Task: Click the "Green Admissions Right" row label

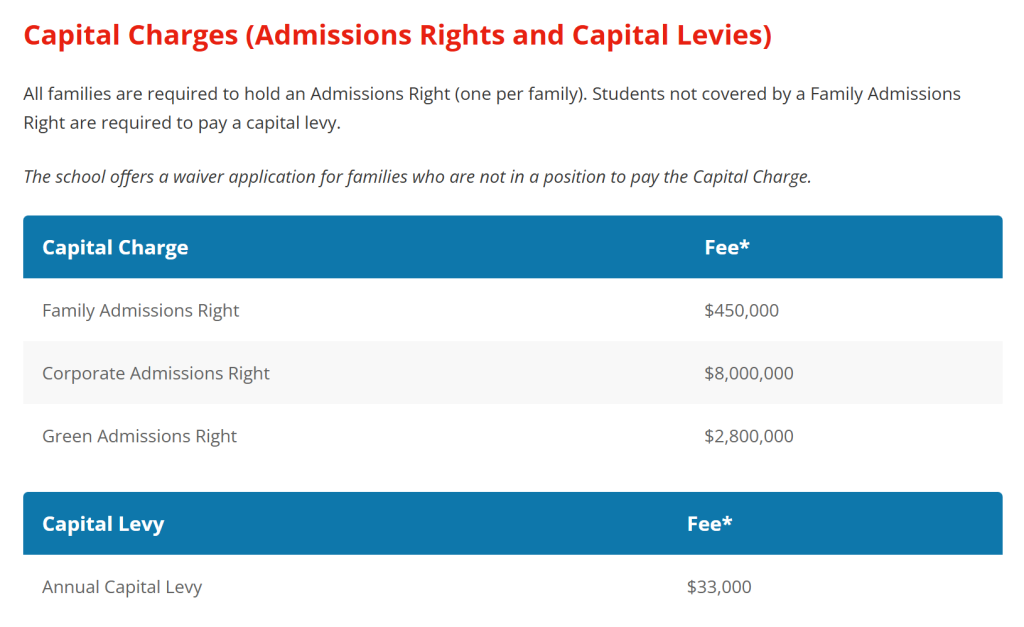Action: click(139, 436)
